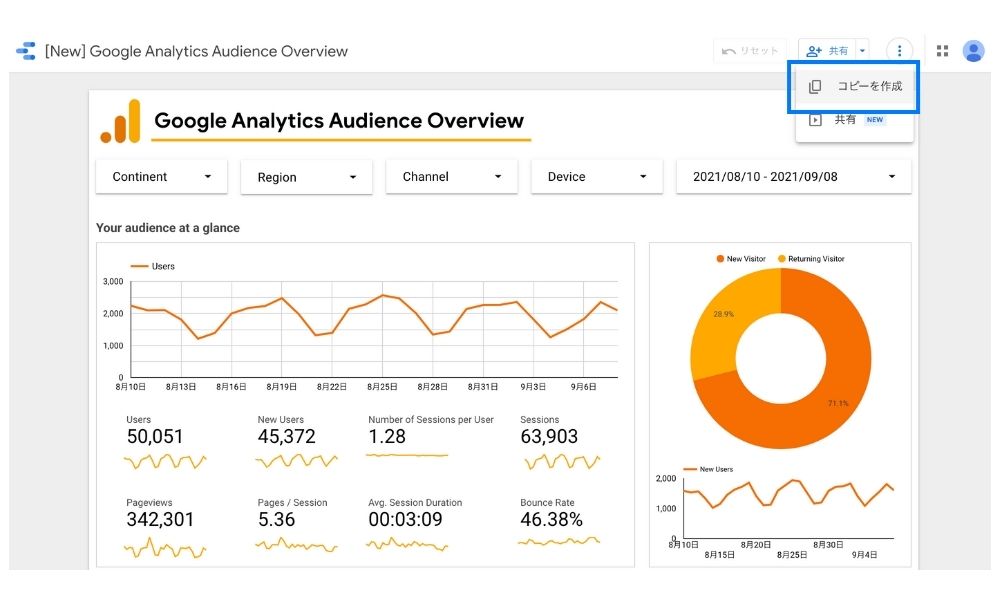
Task: Click the Pages / Session 5.36 value
Action: [276, 520]
